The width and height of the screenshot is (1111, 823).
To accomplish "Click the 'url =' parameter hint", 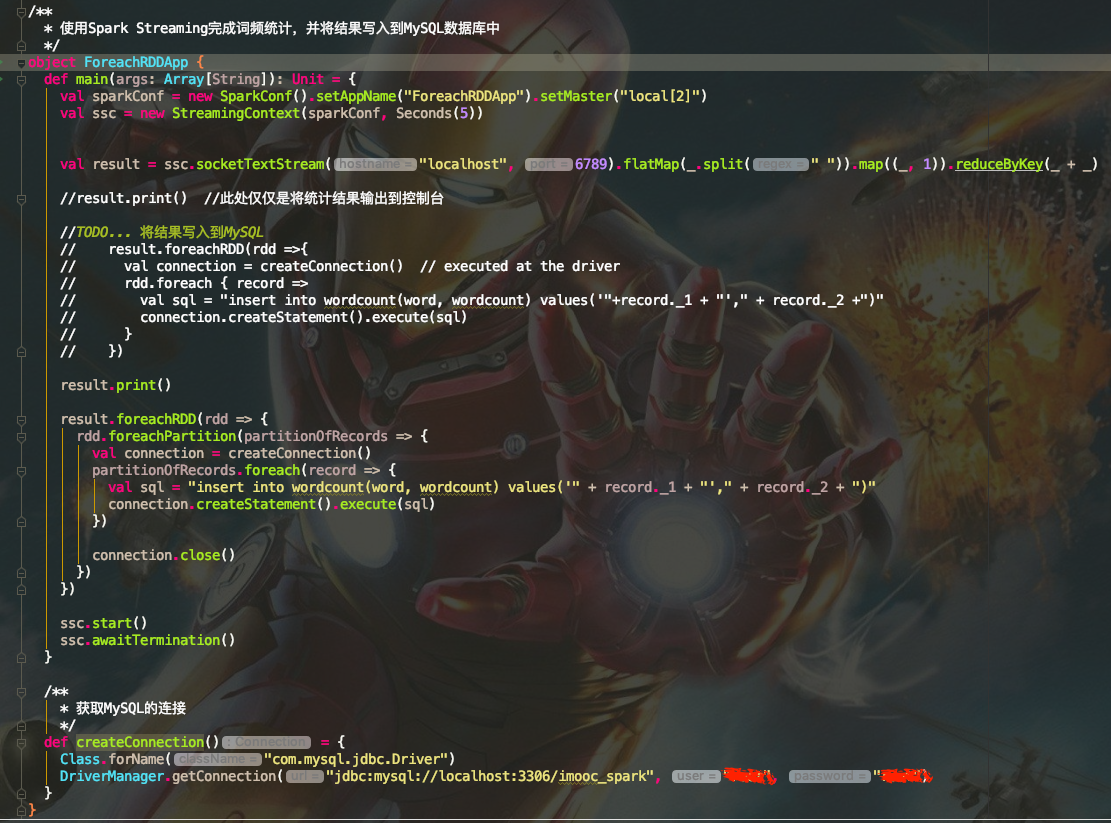I will (305, 776).
